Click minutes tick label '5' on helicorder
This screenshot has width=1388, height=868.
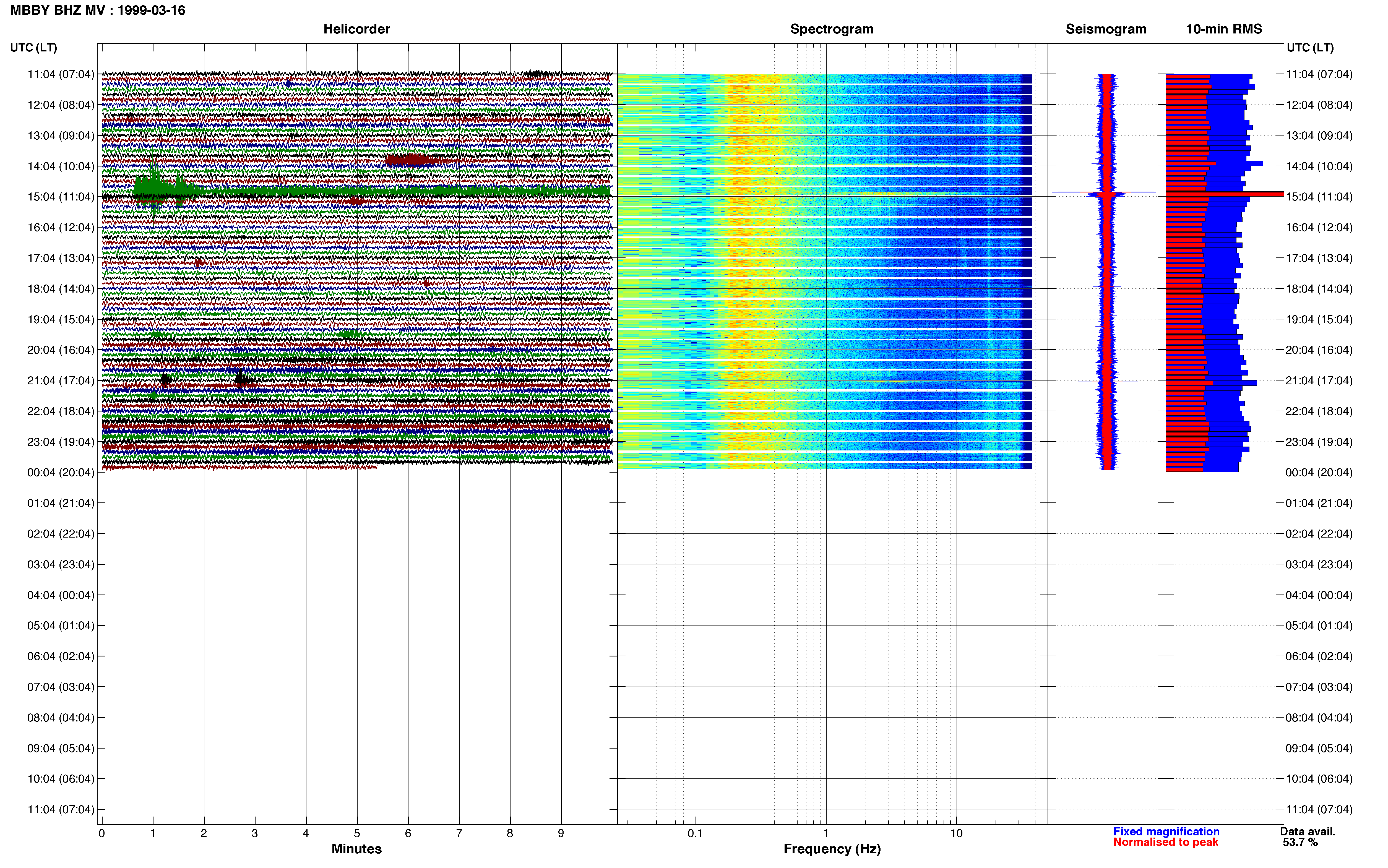tap(357, 833)
